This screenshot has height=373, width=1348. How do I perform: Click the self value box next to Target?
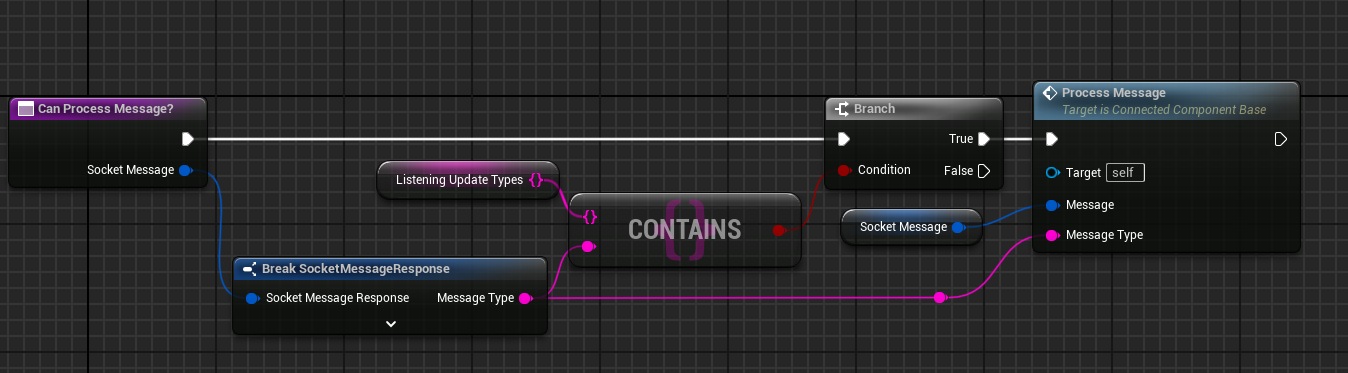click(x=1125, y=173)
